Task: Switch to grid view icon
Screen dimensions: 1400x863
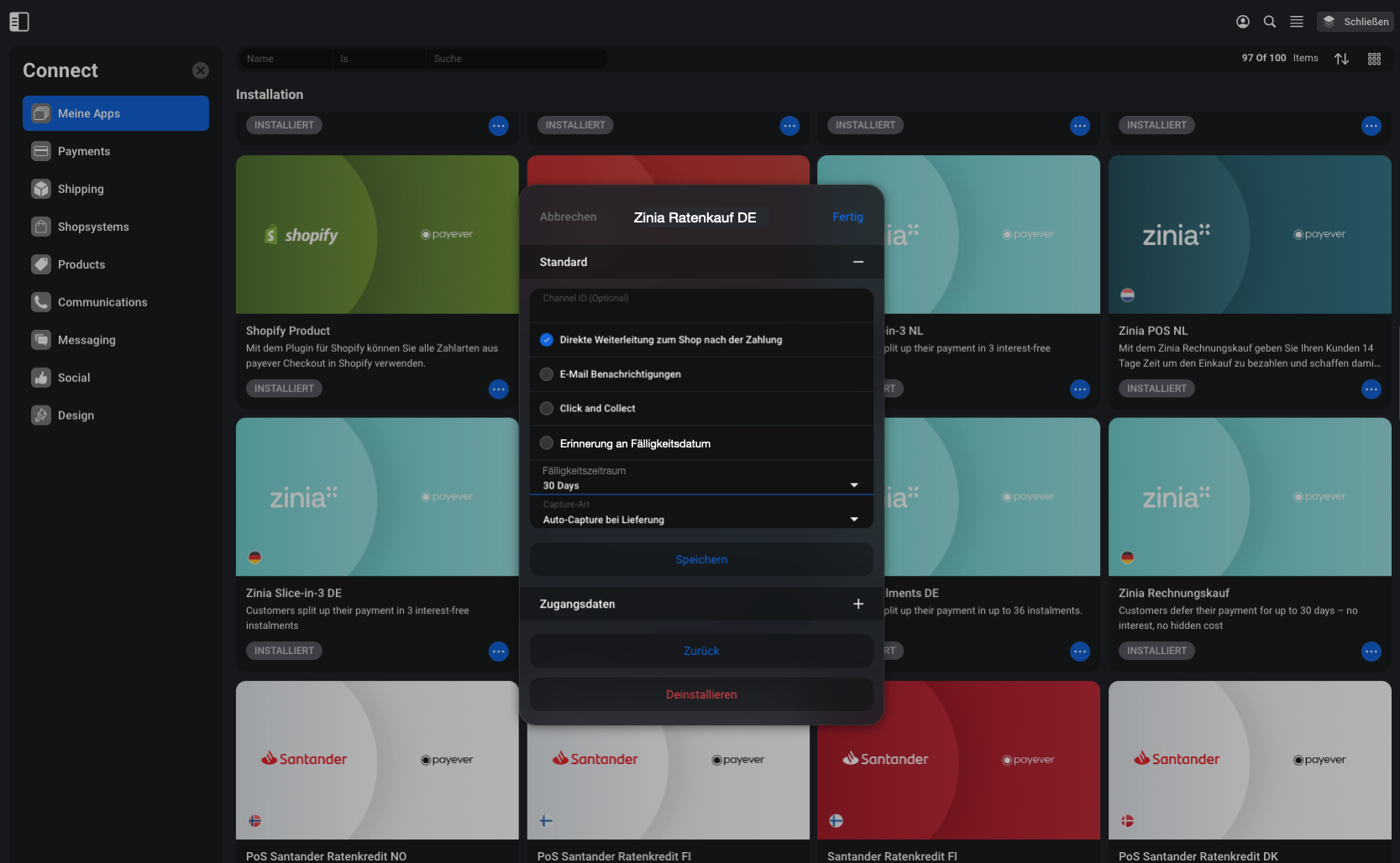Action: pos(1374,59)
